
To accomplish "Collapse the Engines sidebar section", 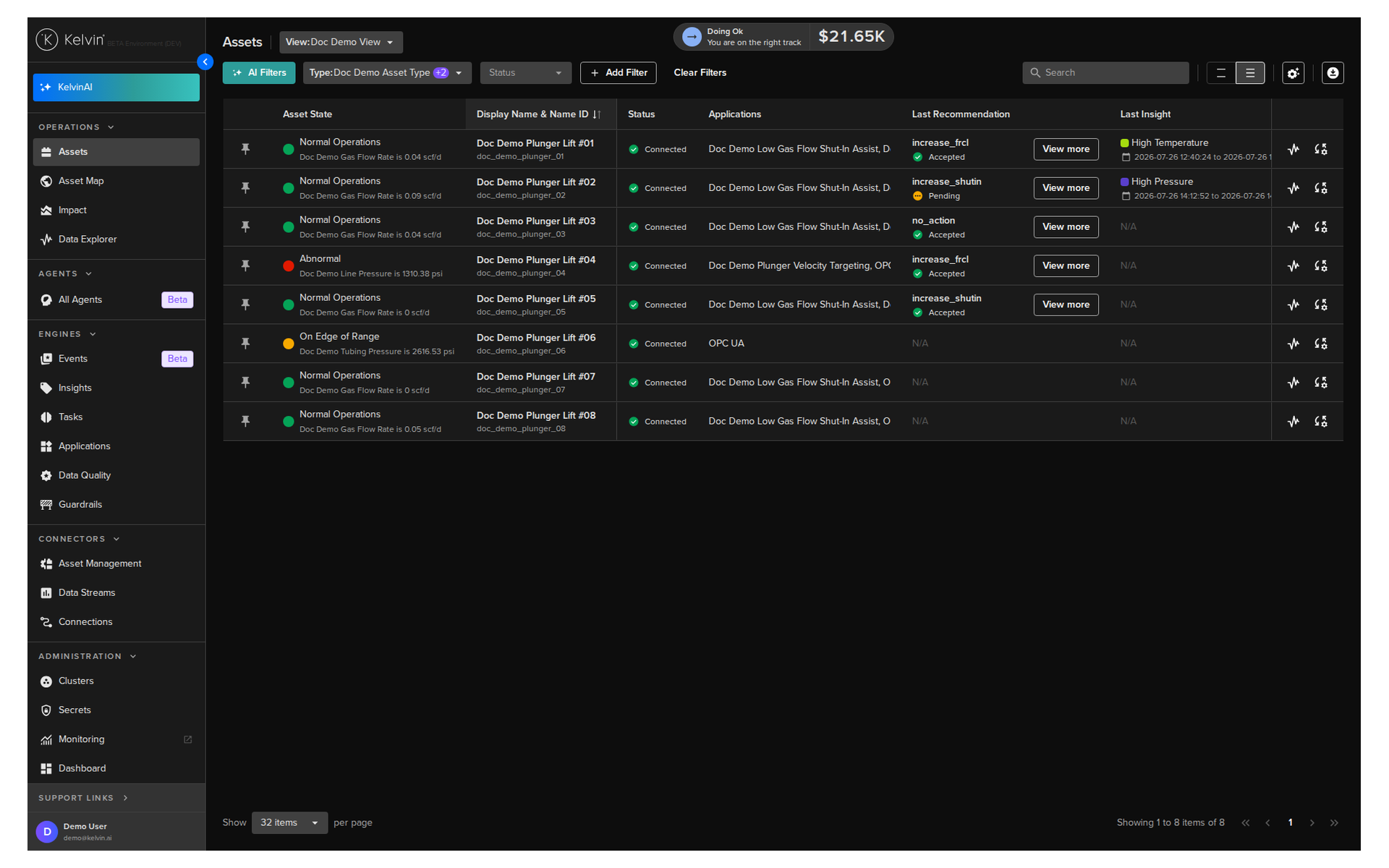I will (x=67, y=334).
